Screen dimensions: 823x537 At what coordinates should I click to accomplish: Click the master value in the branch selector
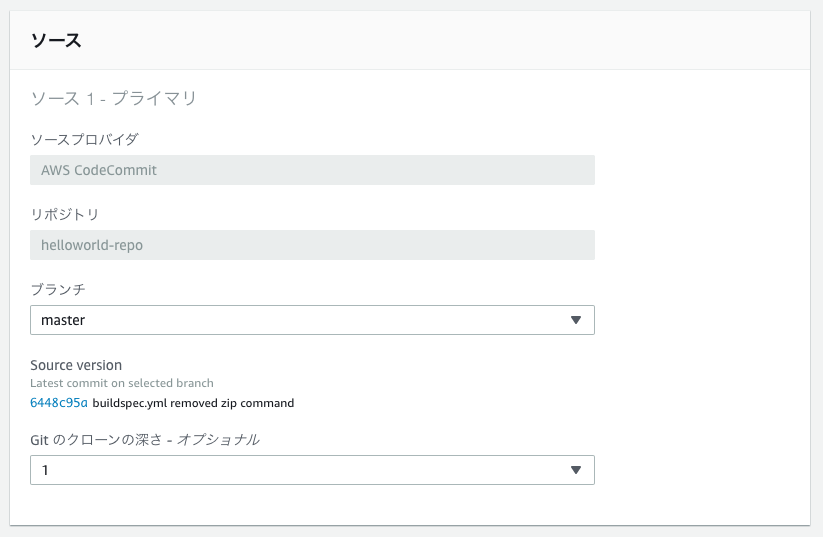[63, 320]
